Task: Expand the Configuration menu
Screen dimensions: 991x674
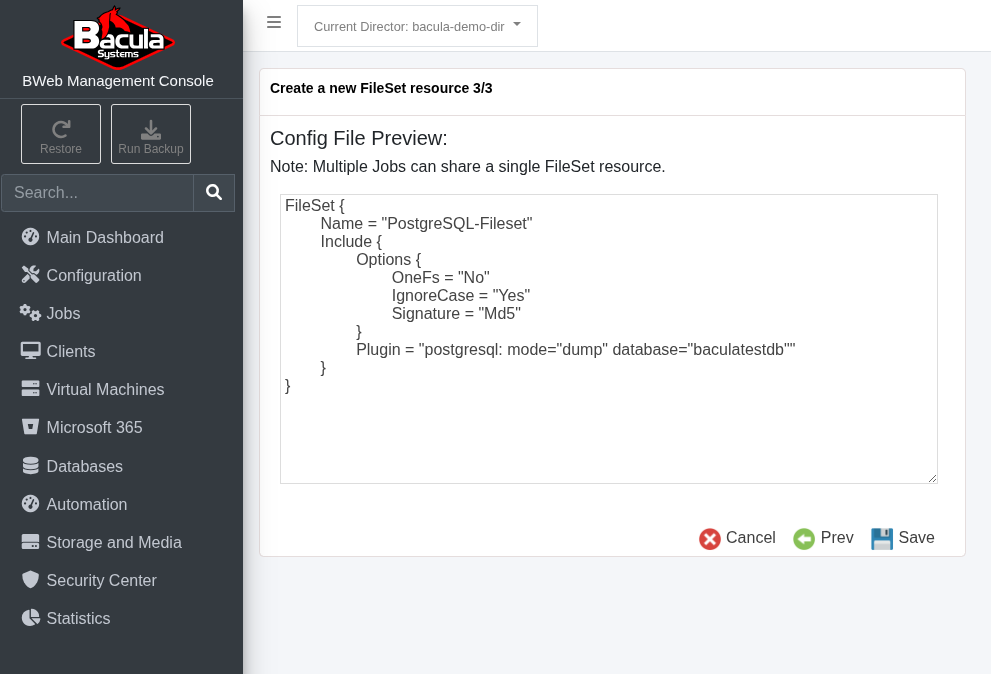Action: pyautogui.click(x=93, y=275)
